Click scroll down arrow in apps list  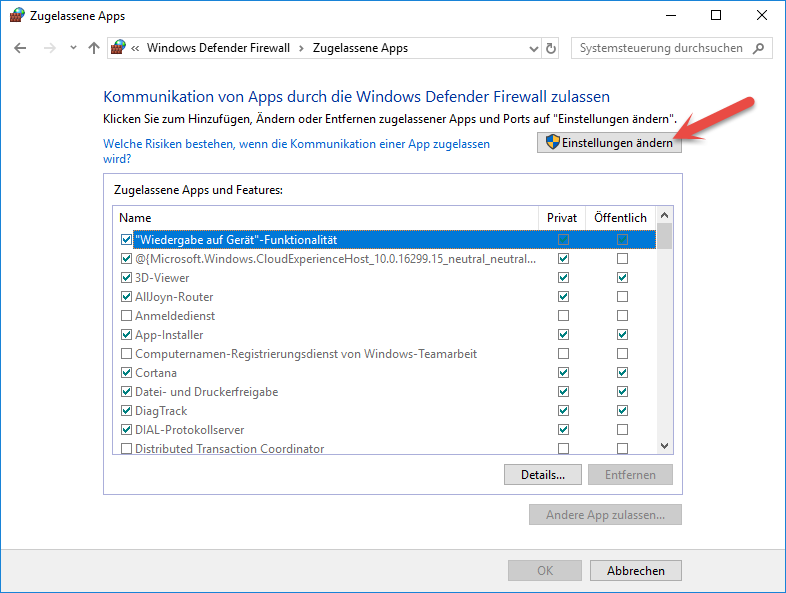tap(665, 446)
